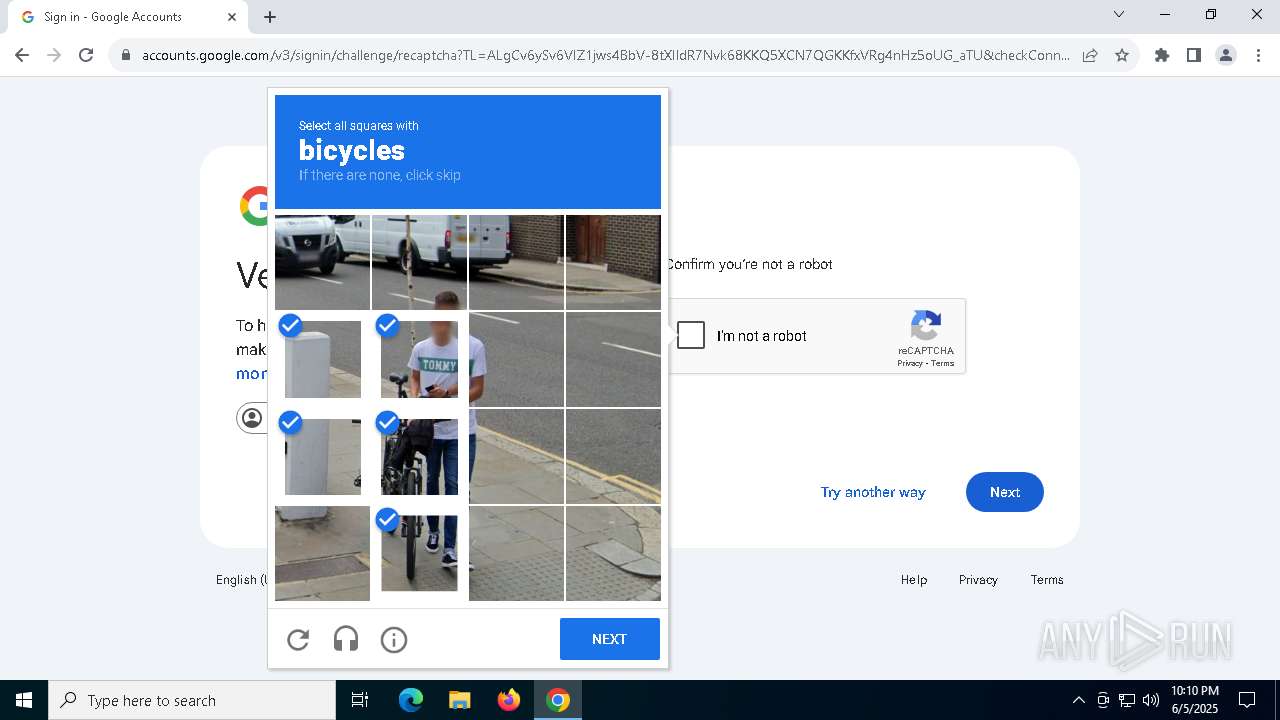The height and width of the screenshot is (720, 1280).
Task: Open the meet-now tray icon
Action: [x=1103, y=700]
